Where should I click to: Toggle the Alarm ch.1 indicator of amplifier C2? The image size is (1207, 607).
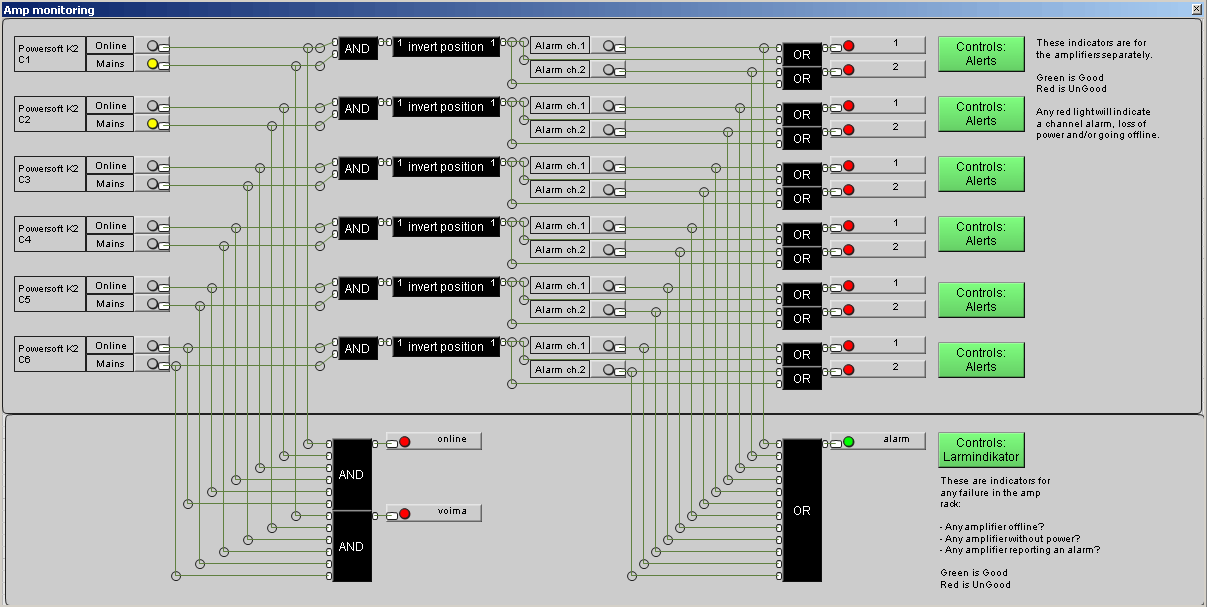point(608,106)
